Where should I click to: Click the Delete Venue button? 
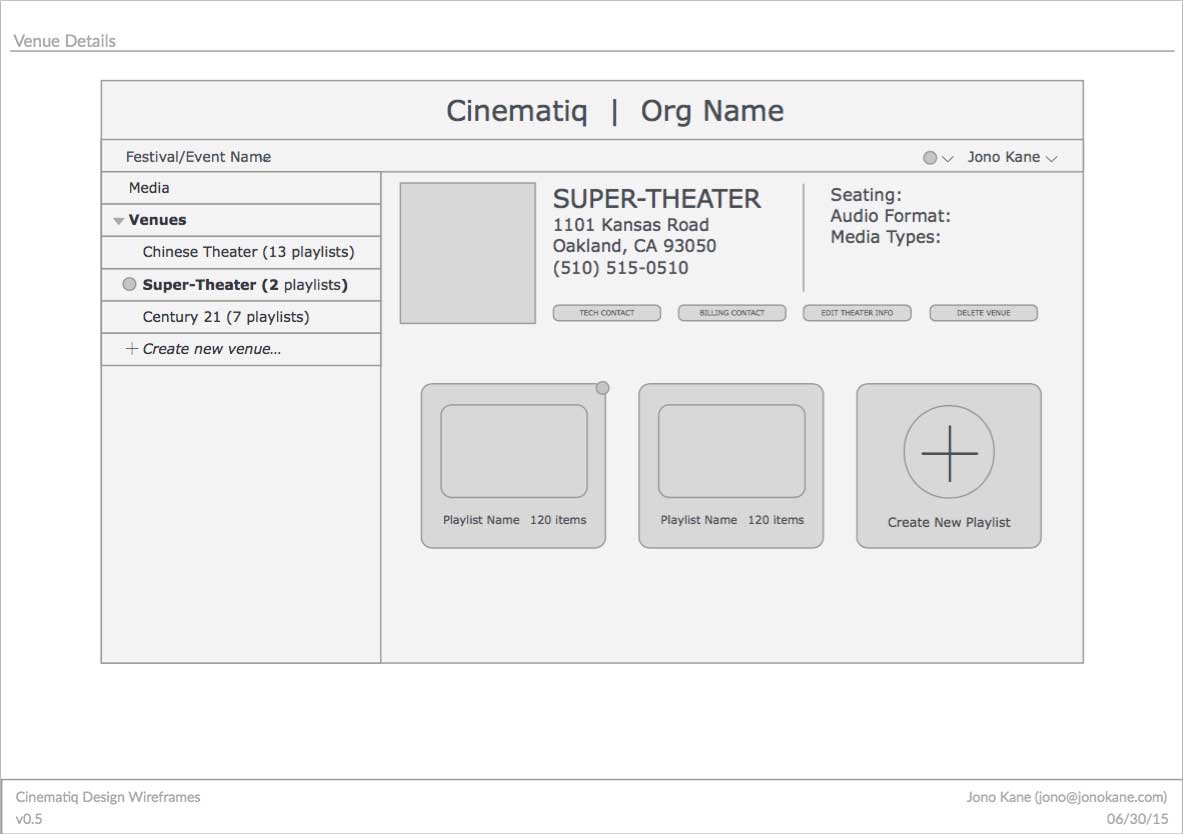tap(983, 313)
